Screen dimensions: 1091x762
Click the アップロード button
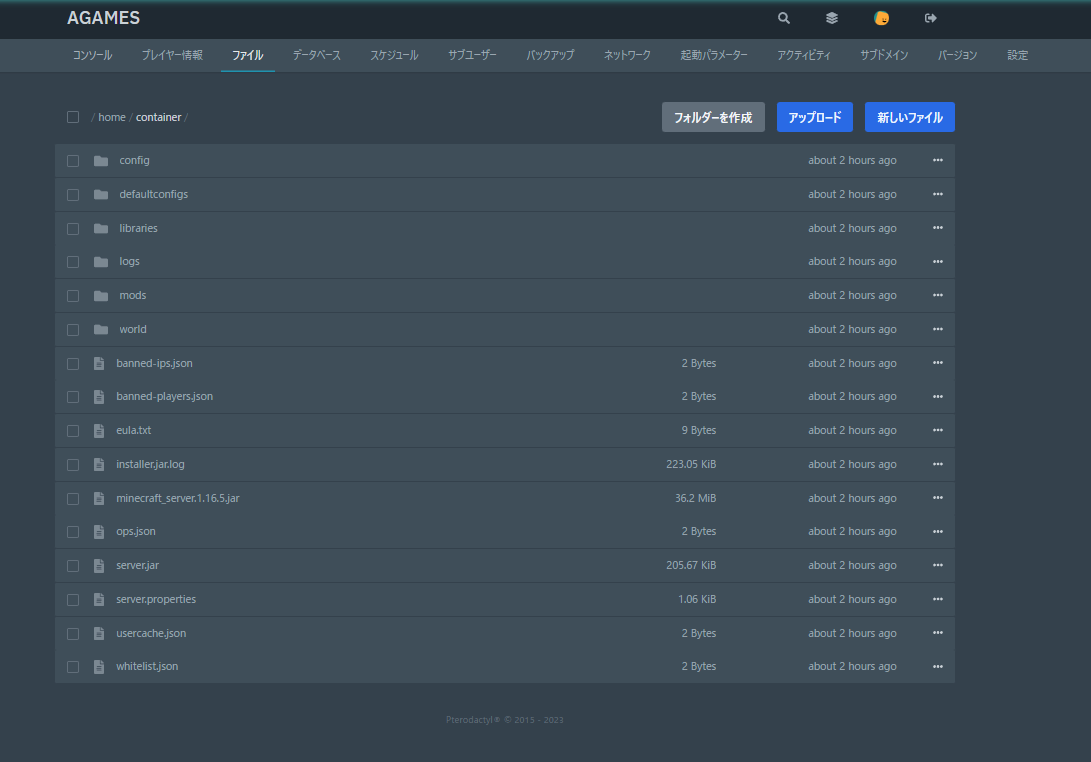click(814, 117)
